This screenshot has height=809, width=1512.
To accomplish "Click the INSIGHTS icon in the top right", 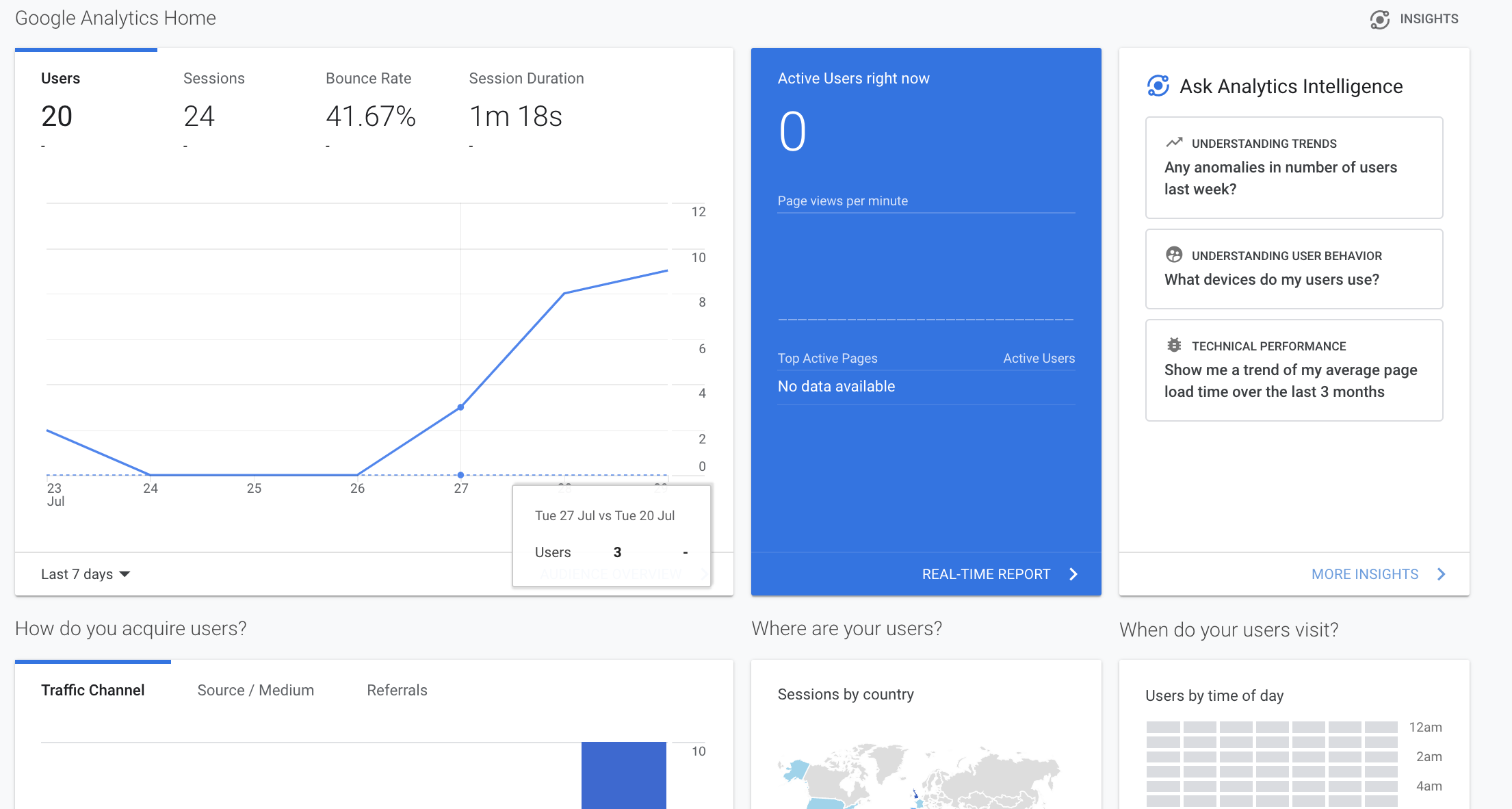I will click(x=1381, y=18).
